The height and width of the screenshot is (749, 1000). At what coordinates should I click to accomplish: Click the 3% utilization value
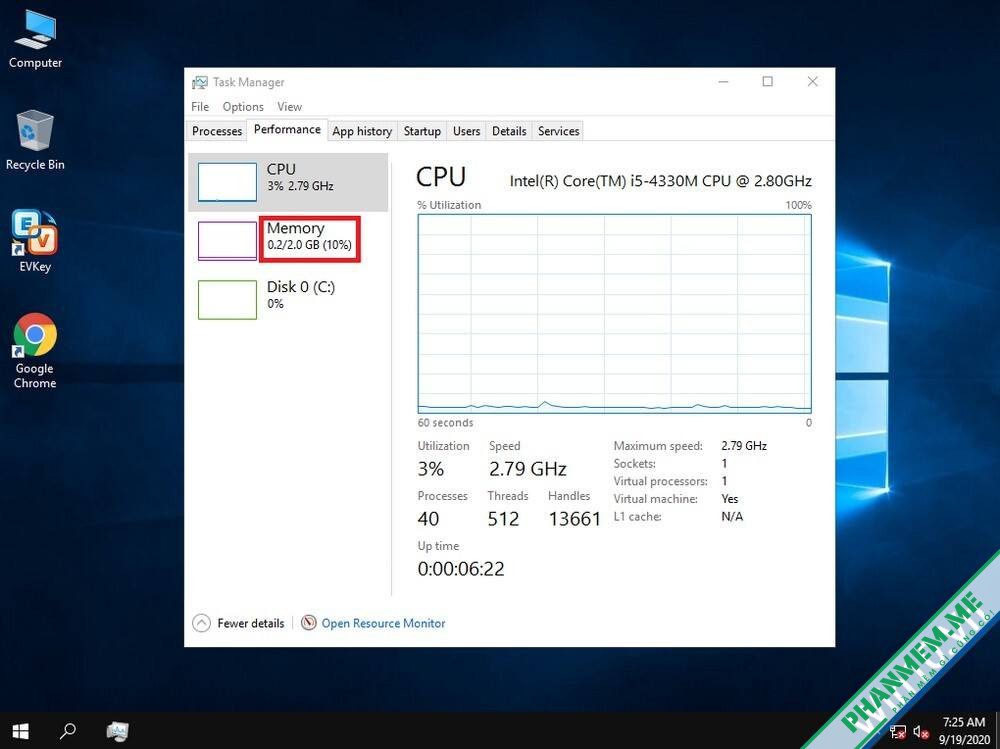click(x=430, y=469)
